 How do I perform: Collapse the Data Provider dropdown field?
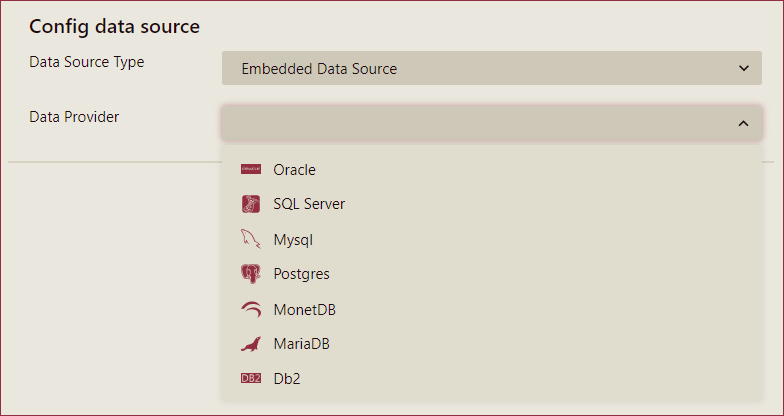(x=492, y=123)
